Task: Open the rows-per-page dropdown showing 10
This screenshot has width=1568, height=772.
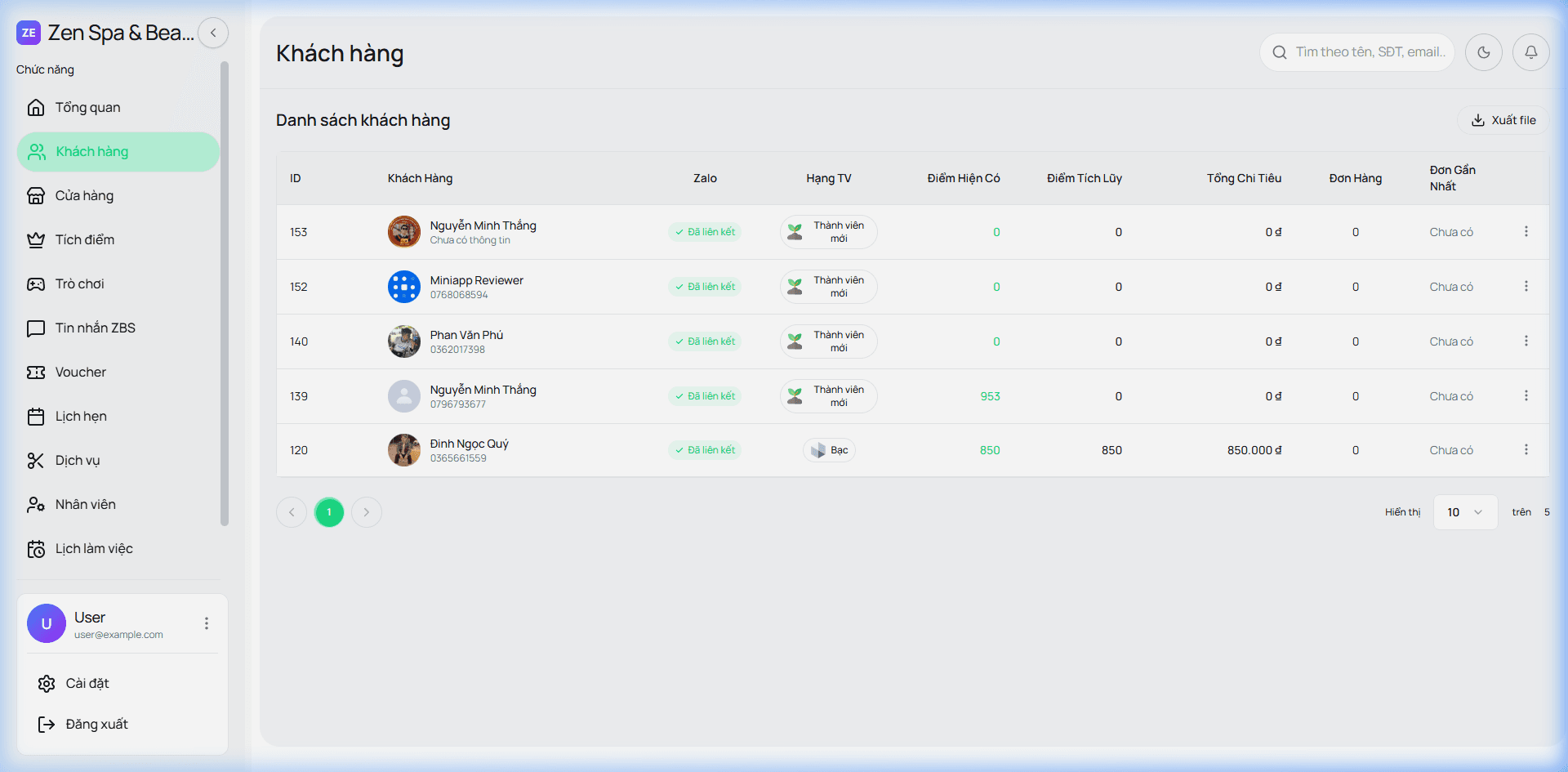Action: (1464, 512)
